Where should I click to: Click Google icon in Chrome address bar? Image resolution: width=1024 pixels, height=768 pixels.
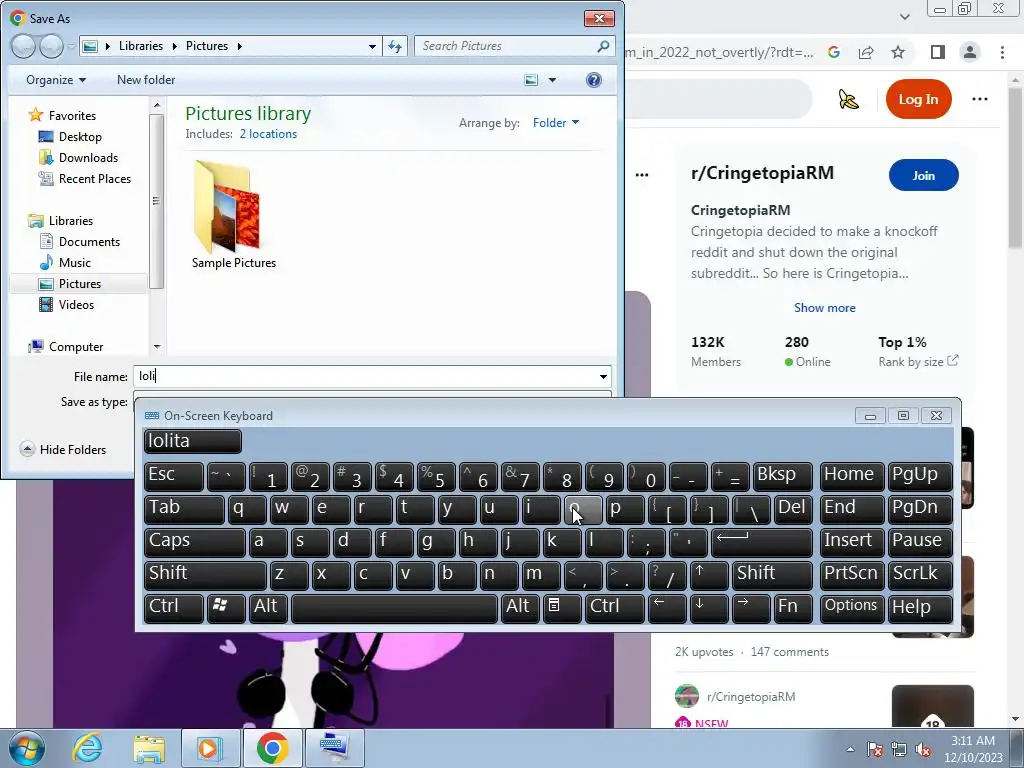click(834, 52)
